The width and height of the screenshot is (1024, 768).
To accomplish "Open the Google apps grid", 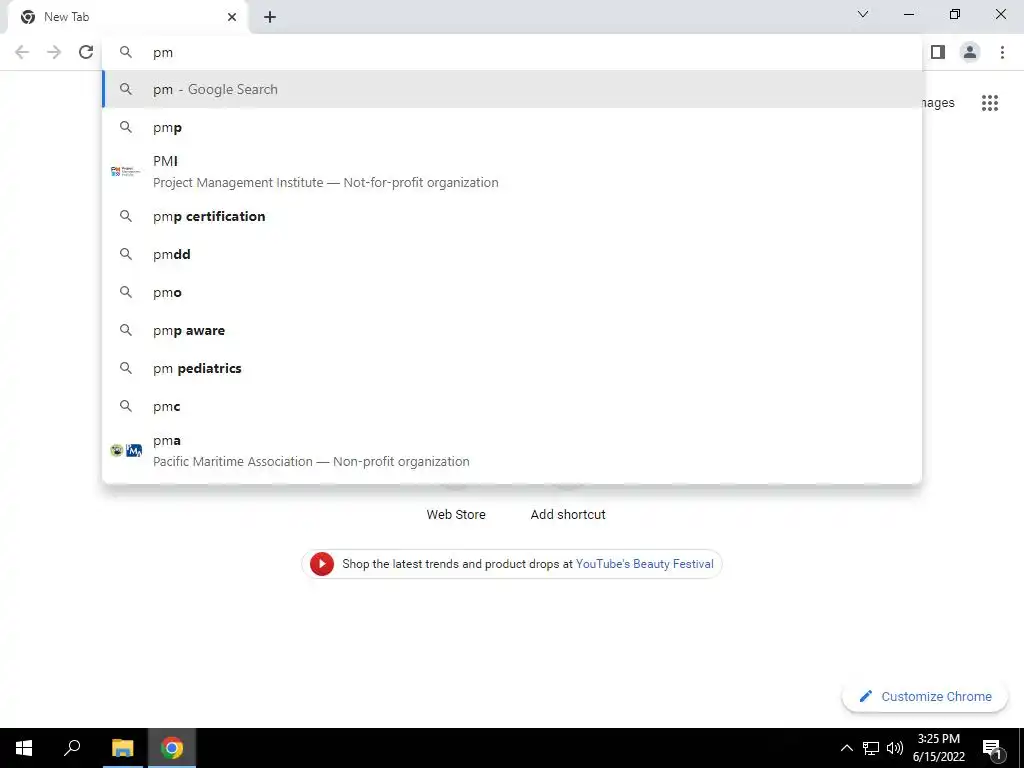I will (x=990, y=103).
